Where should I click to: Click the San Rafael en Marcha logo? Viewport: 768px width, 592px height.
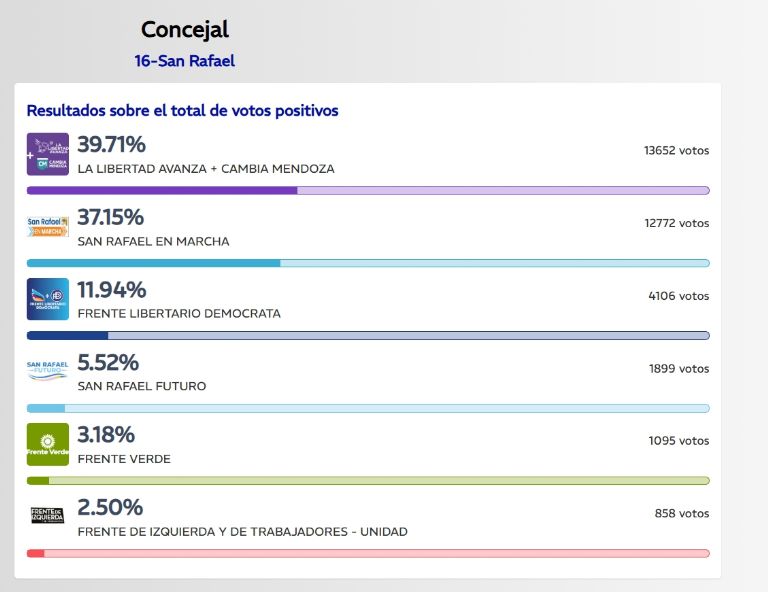coord(47,227)
